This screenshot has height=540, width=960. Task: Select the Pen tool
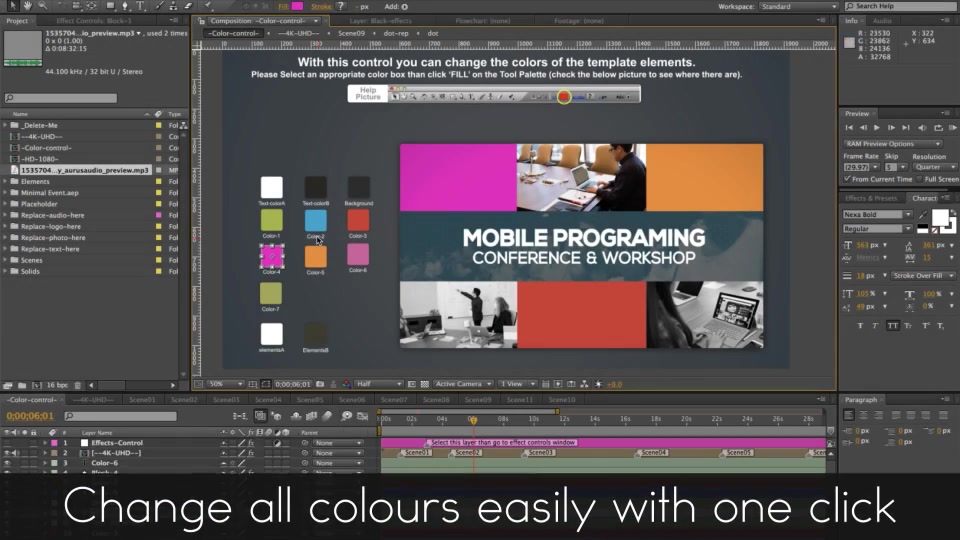point(126,6)
